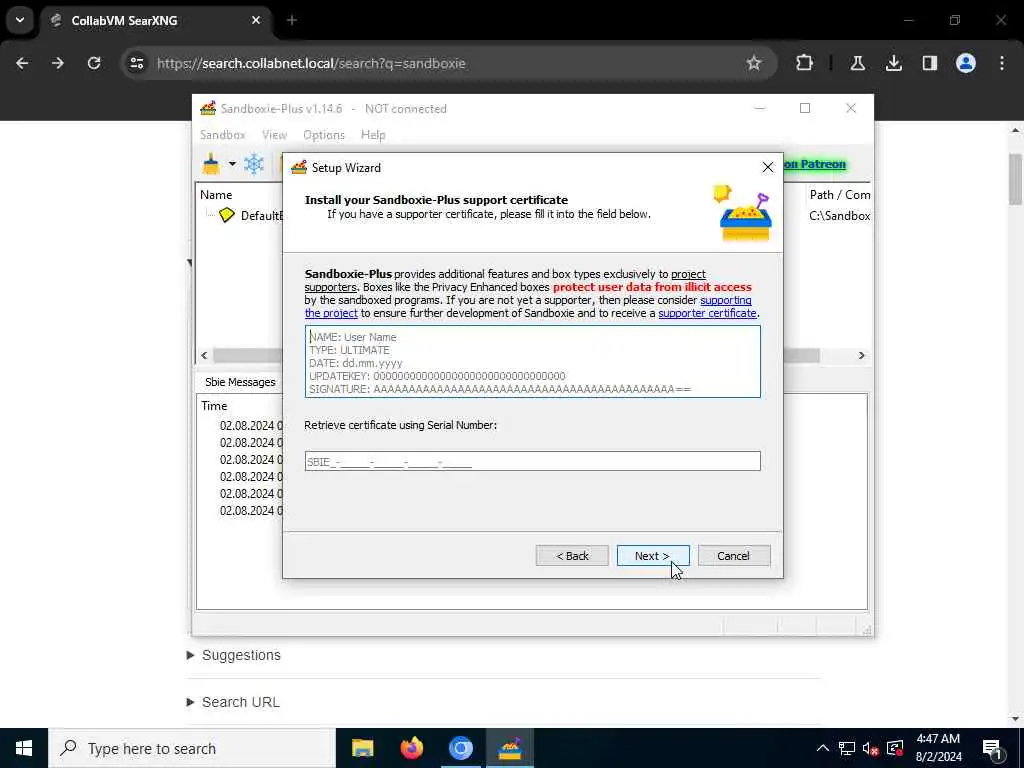The image size is (1024, 768).
Task: Open the Sandbox menu in Sandboxie-Plus
Action: [x=222, y=135]
